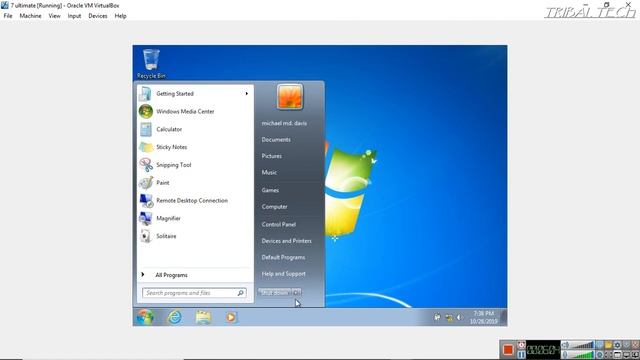This screenshot has height=360, width=640.
Task: Click the recorder gear settings icon
Action: [618, 345]
